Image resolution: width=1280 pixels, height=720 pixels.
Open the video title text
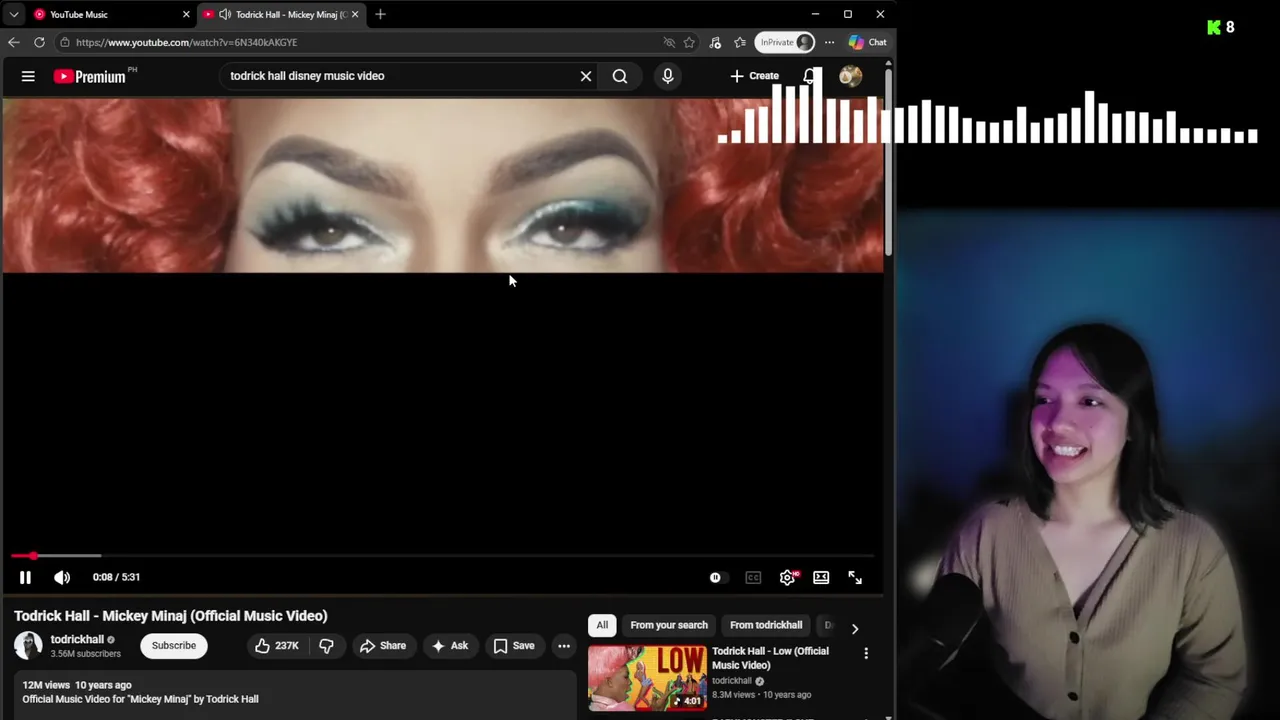[x=171, y=616]
